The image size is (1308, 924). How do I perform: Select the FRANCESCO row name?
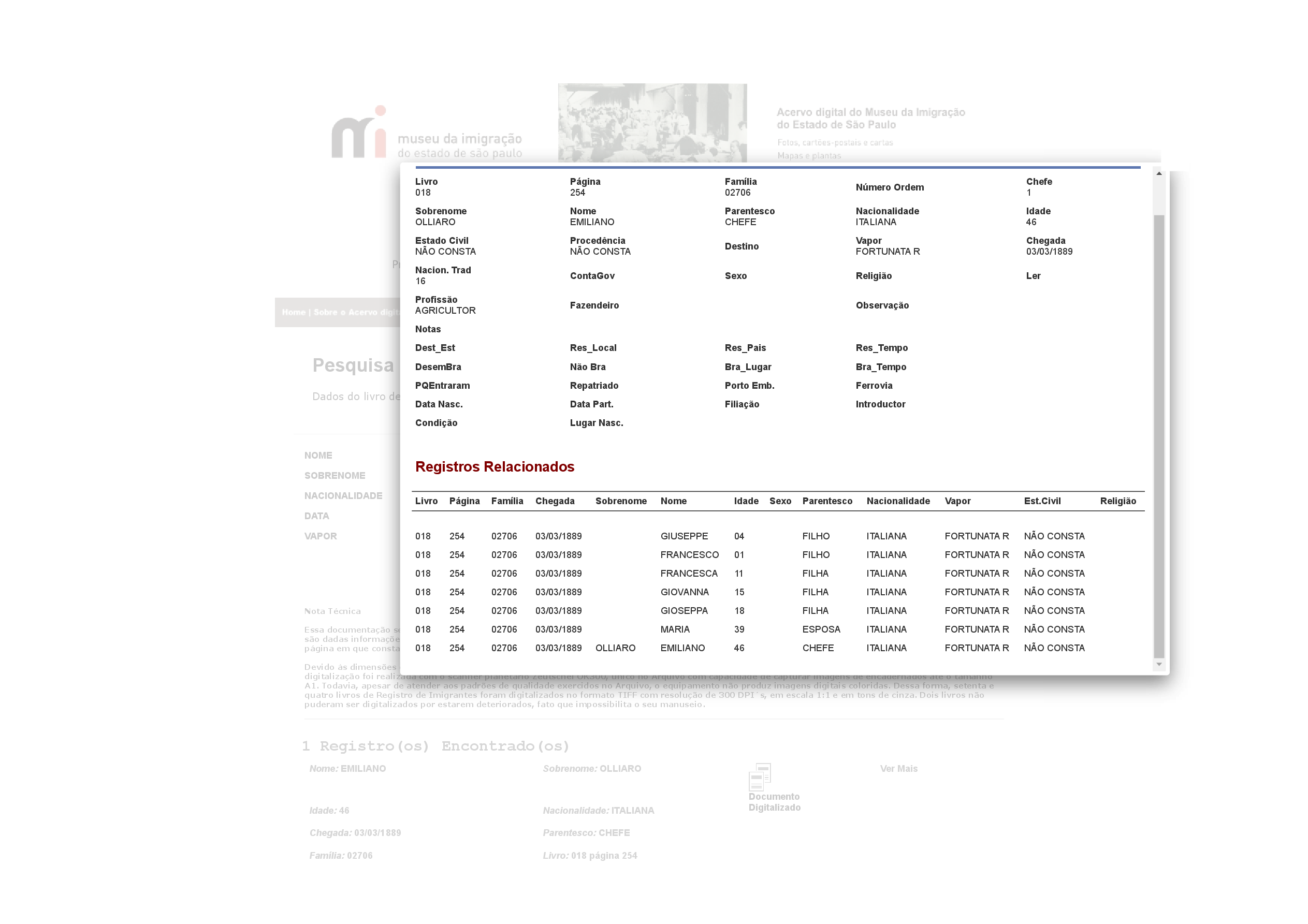click(x=689, y=555)
